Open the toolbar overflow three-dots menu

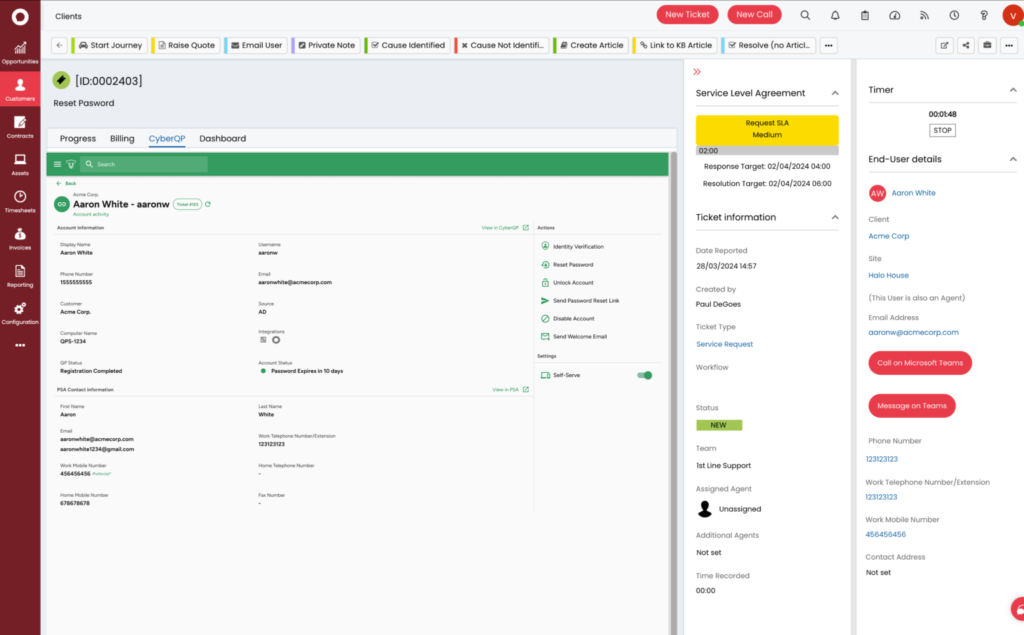(x=828, y=45)
